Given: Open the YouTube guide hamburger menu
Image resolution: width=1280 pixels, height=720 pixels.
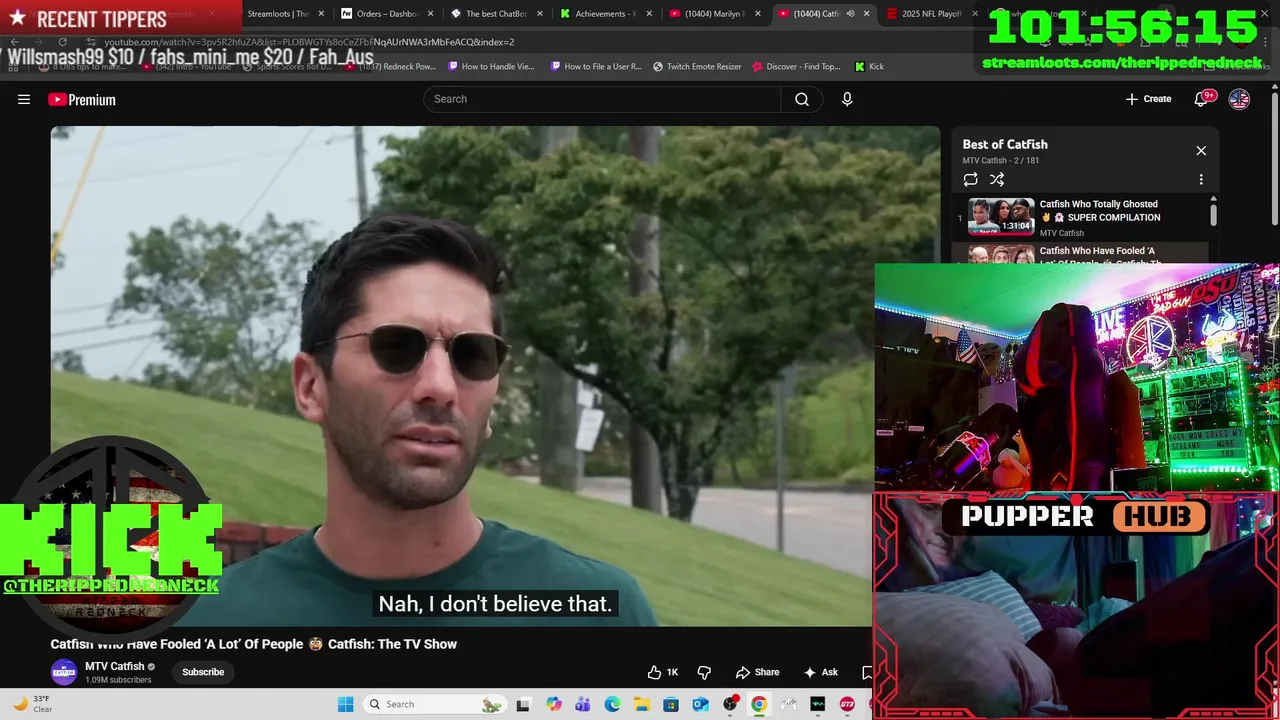Looking at the screenshot, I should [24, 99].
